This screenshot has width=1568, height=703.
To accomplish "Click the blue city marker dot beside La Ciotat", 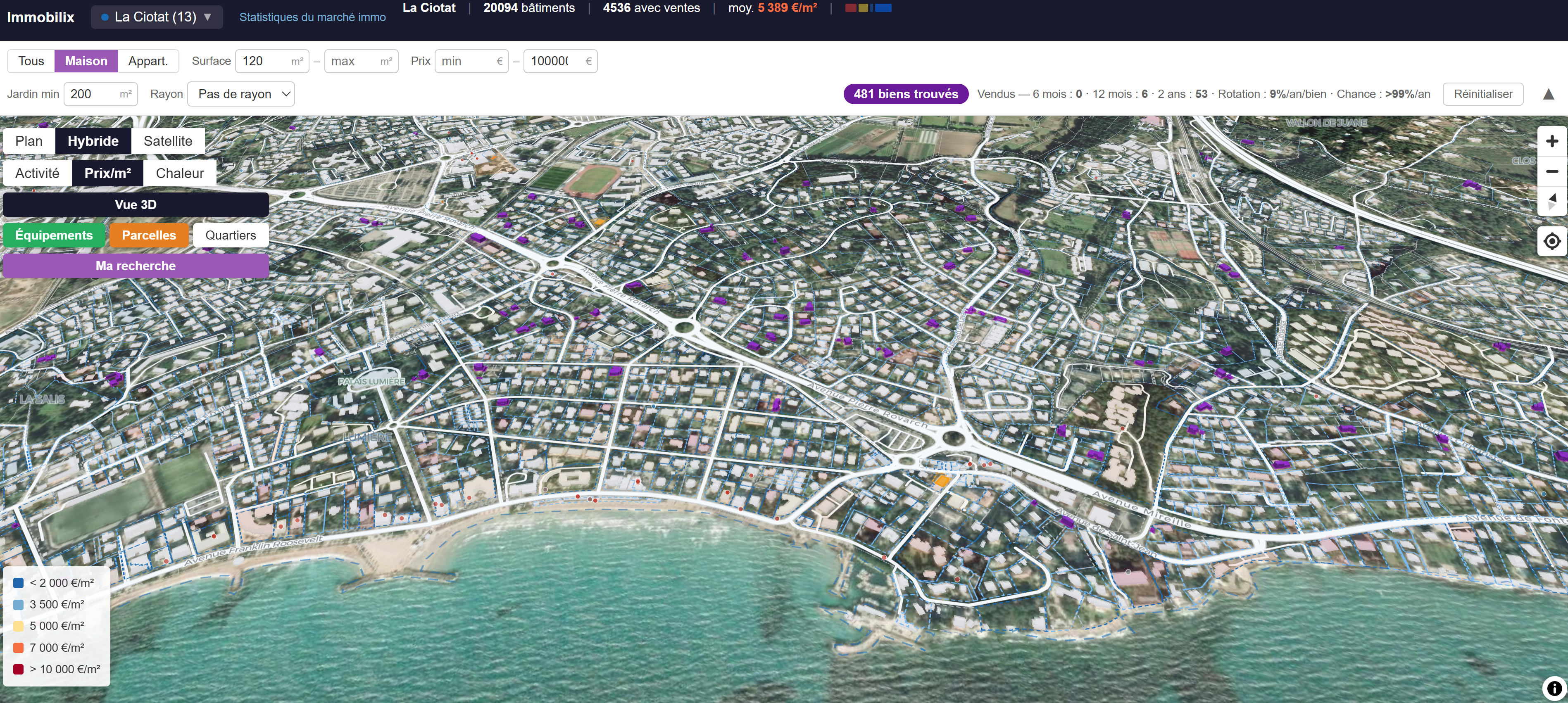I will pos(105,17).
